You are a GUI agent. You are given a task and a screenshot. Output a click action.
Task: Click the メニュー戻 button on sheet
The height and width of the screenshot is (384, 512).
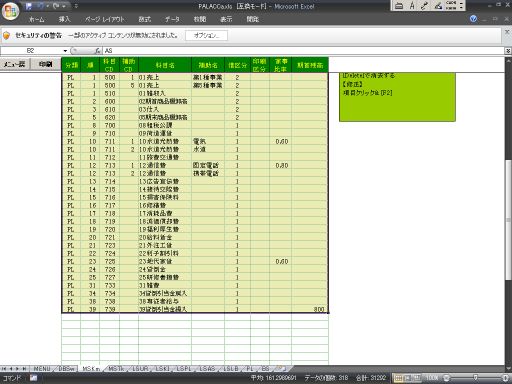(x=15, y=64)
